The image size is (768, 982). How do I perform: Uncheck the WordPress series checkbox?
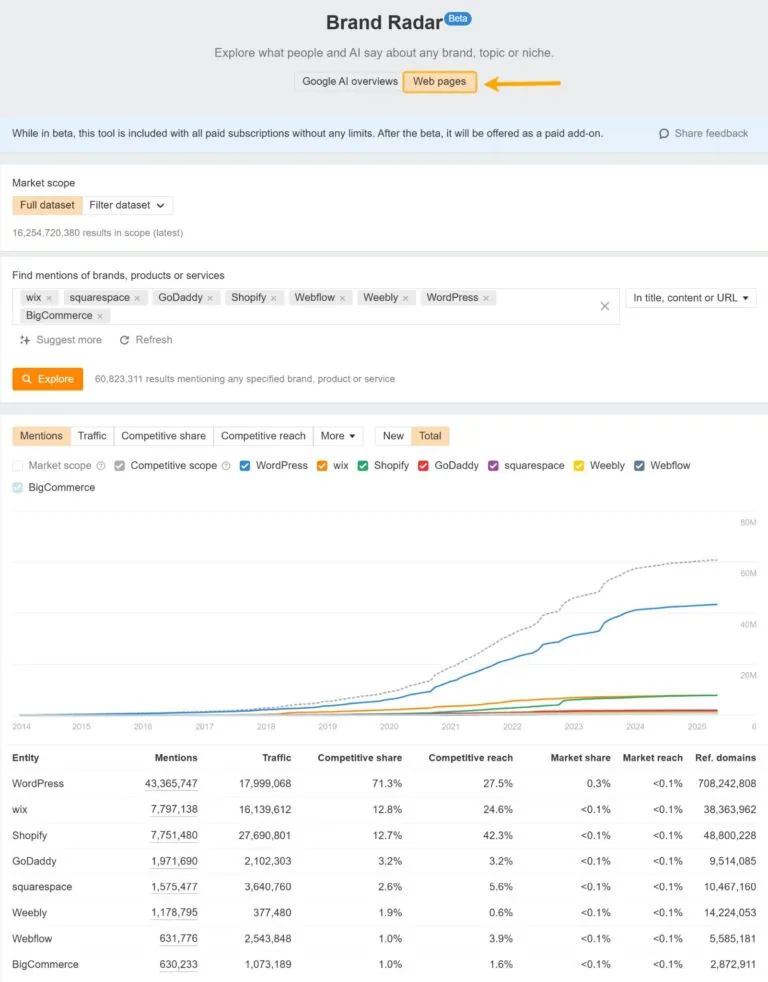click(245, 465)
